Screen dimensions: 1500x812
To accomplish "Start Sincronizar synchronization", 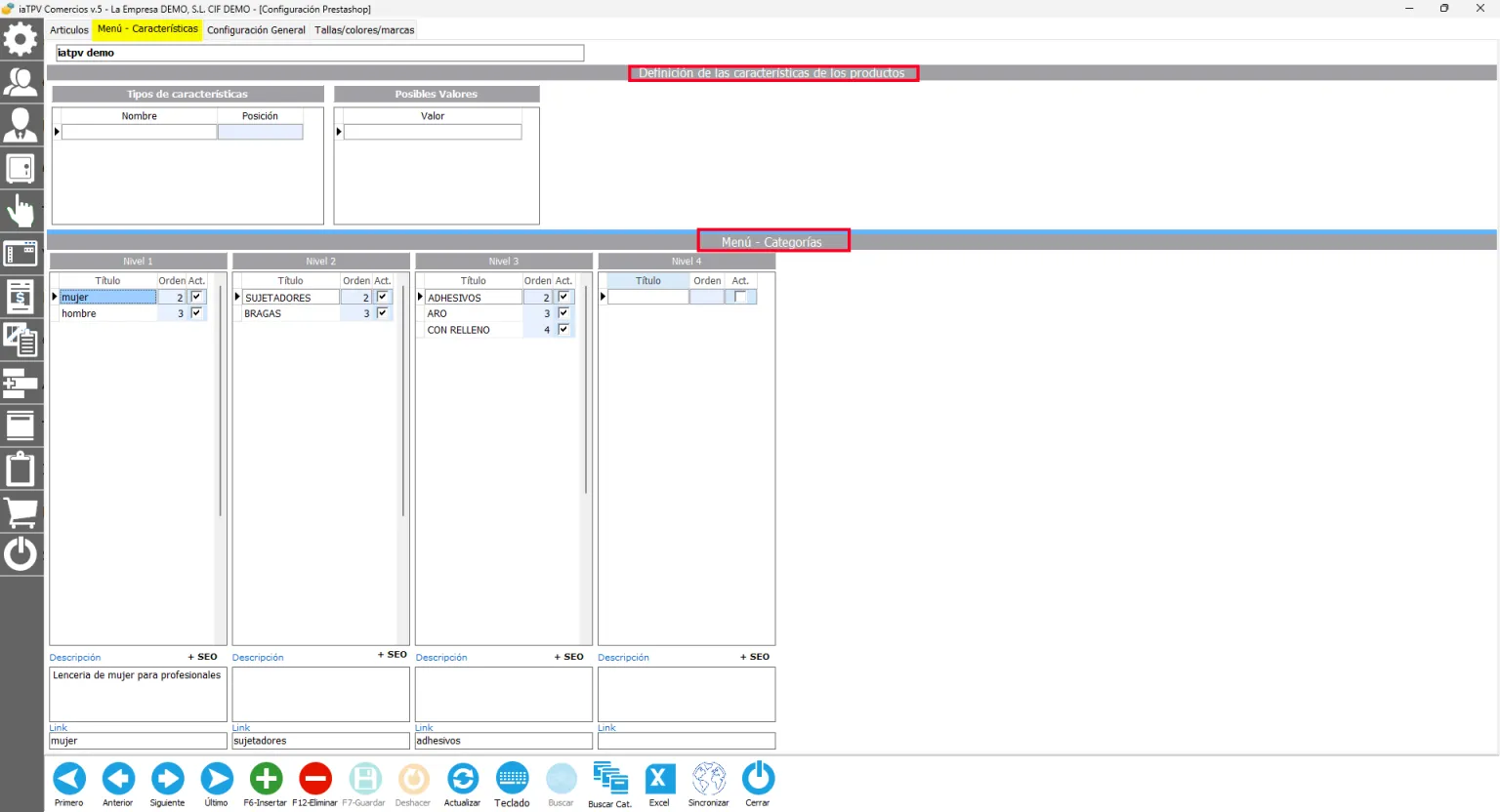I will (708, 785).
